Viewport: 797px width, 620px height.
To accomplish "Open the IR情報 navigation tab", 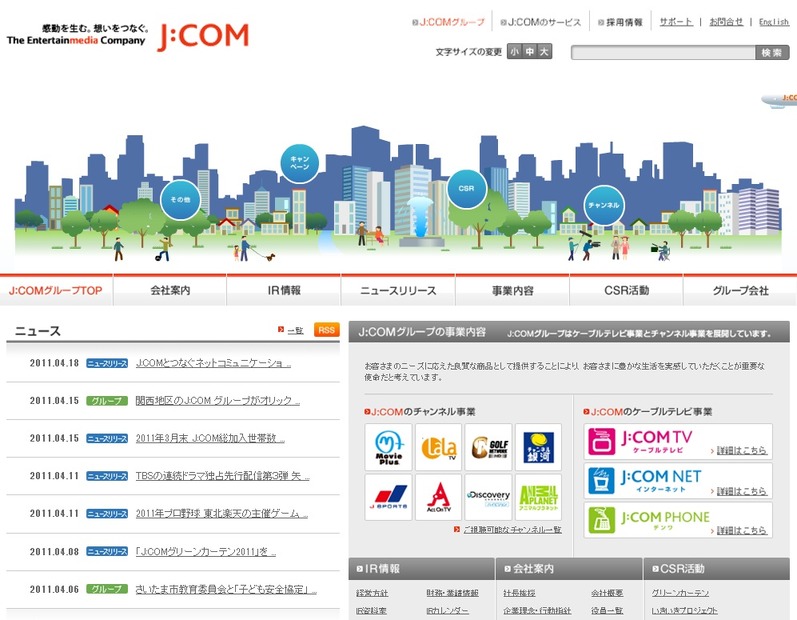I will coord(284,291).
